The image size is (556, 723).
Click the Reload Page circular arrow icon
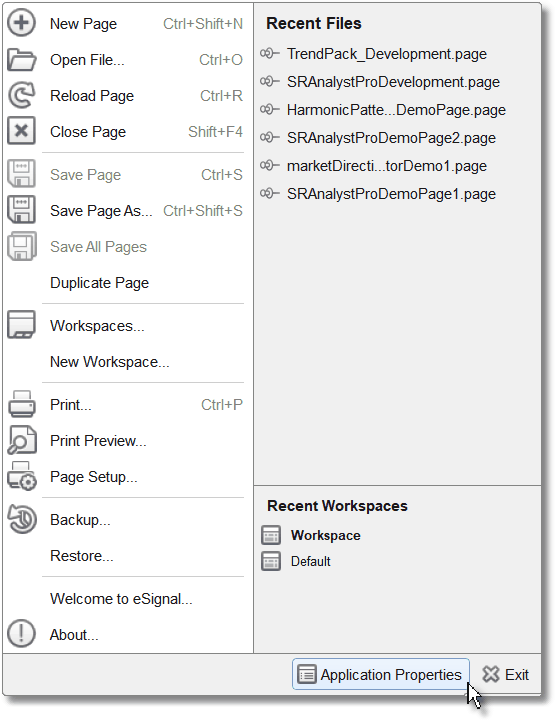pos(21,95)
